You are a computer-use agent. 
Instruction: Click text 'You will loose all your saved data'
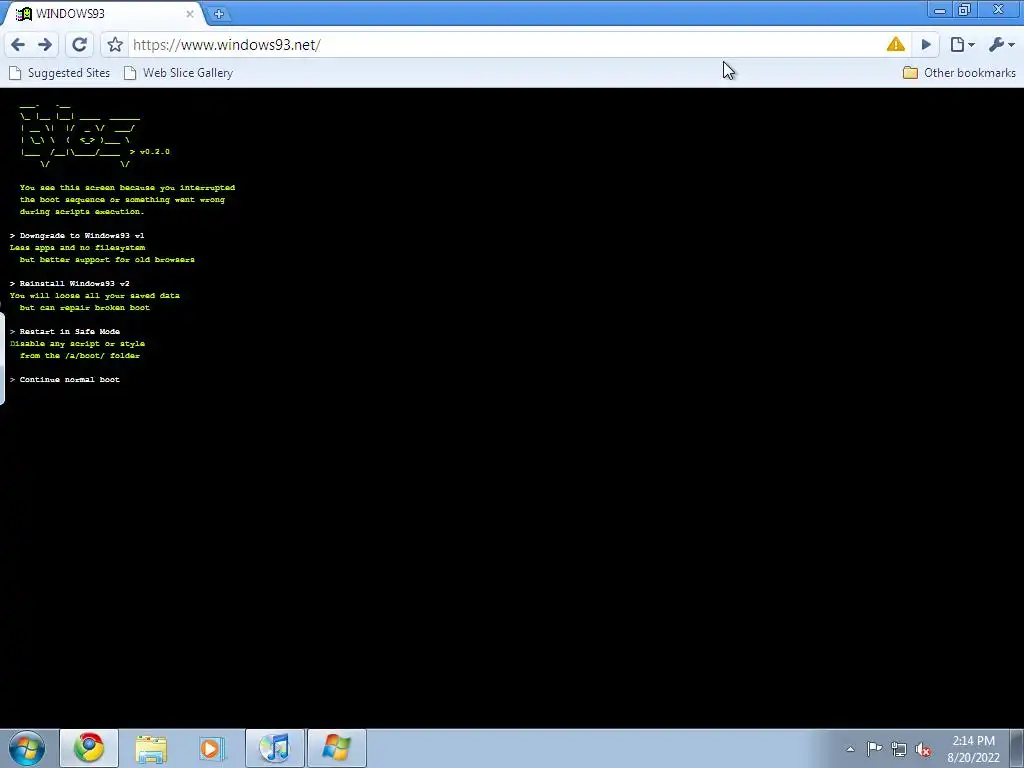pos(95,295)
